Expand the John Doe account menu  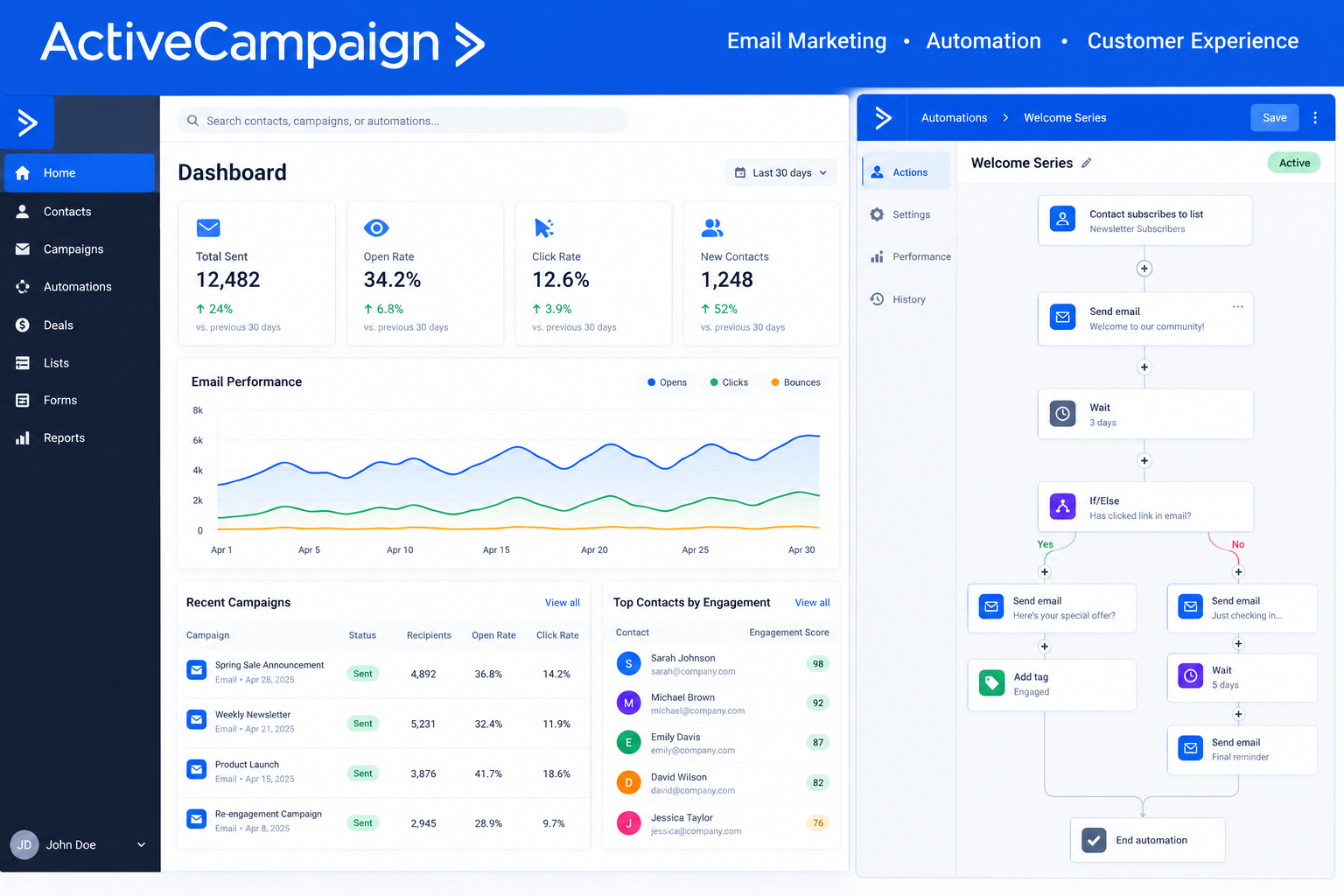click(x=79, y=844)
